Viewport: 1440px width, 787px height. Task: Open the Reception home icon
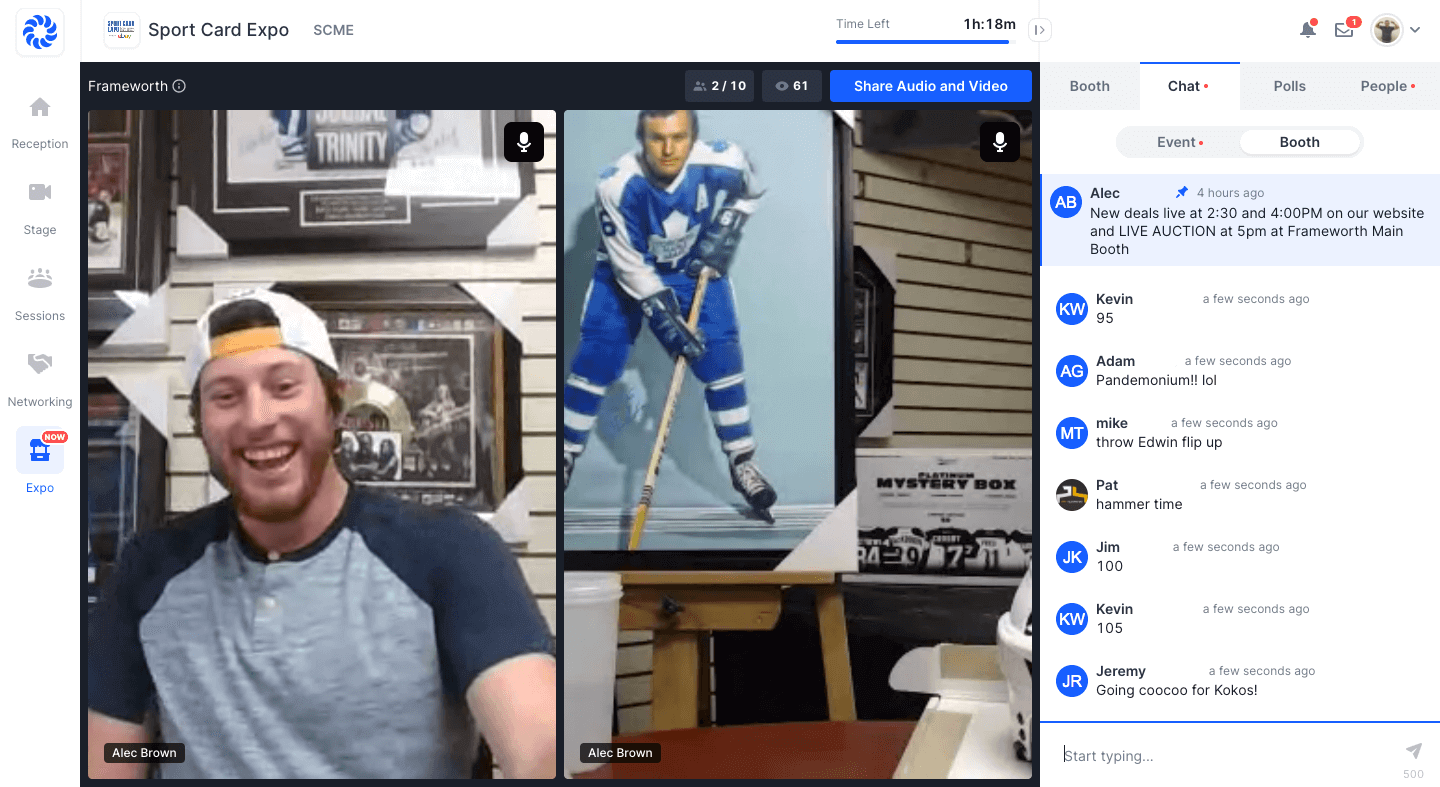[x=40, y=108]
